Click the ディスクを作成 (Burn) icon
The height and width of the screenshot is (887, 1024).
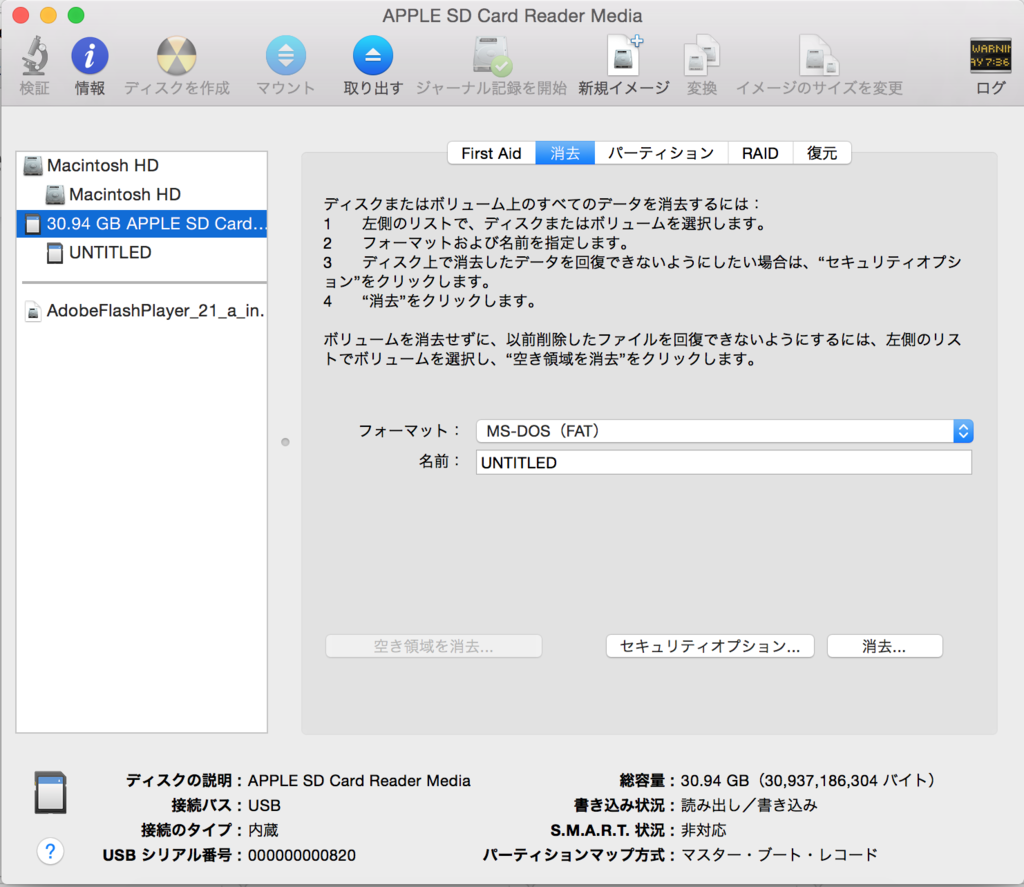coord(176,56)
